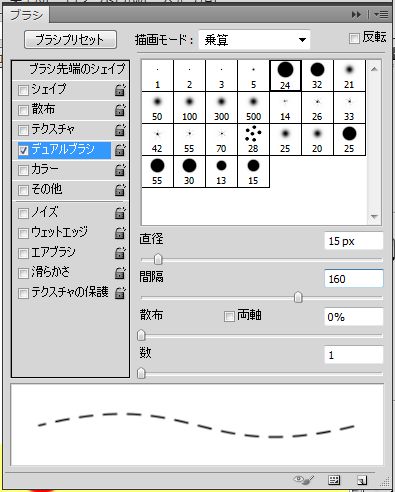This screenshot has width=395, height=492.
Task: Choose star 14 brush tip
Action: (x=285, y=108)
